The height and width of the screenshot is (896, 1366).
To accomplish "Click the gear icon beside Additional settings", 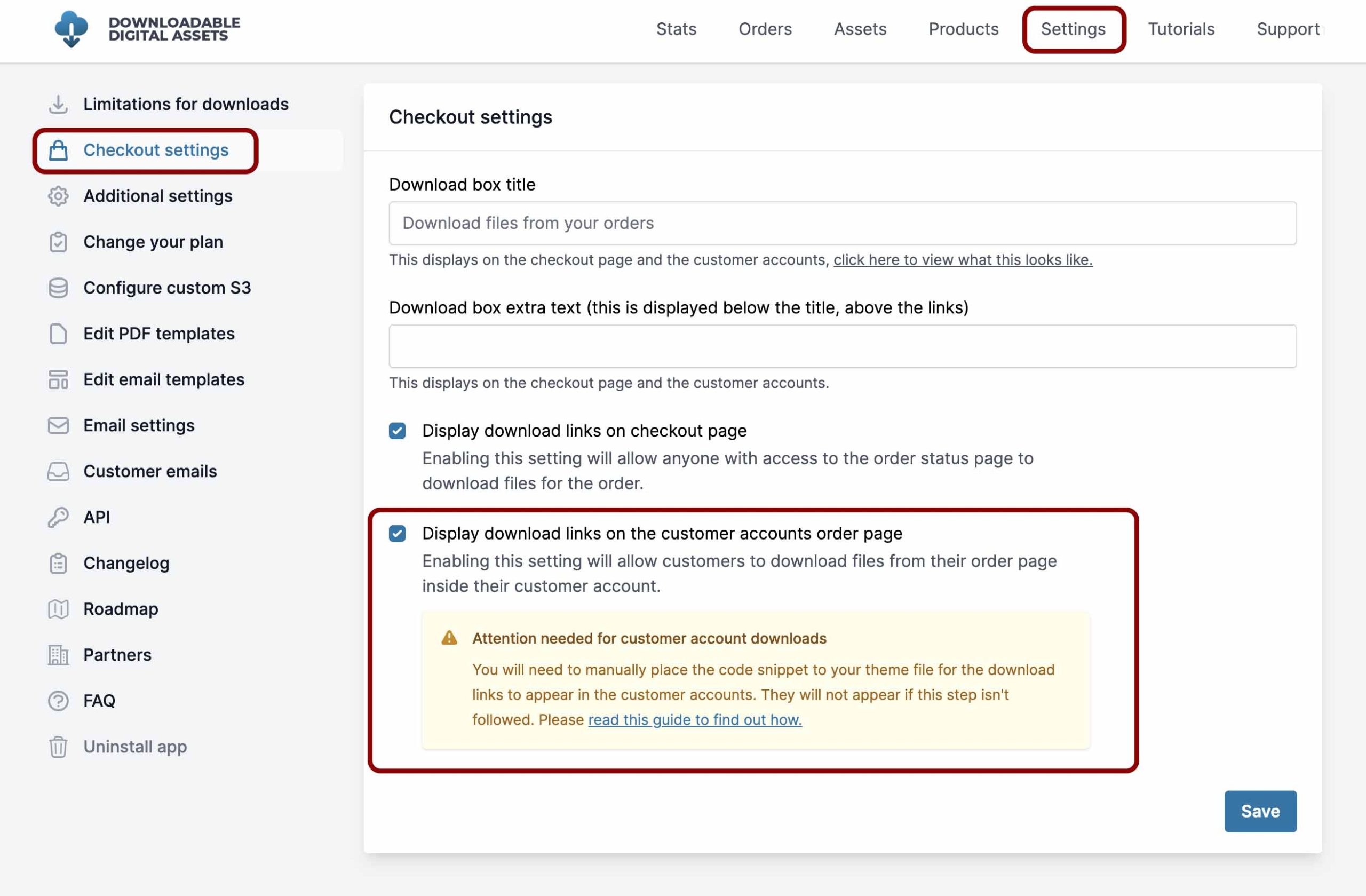I will click(58, 196).
